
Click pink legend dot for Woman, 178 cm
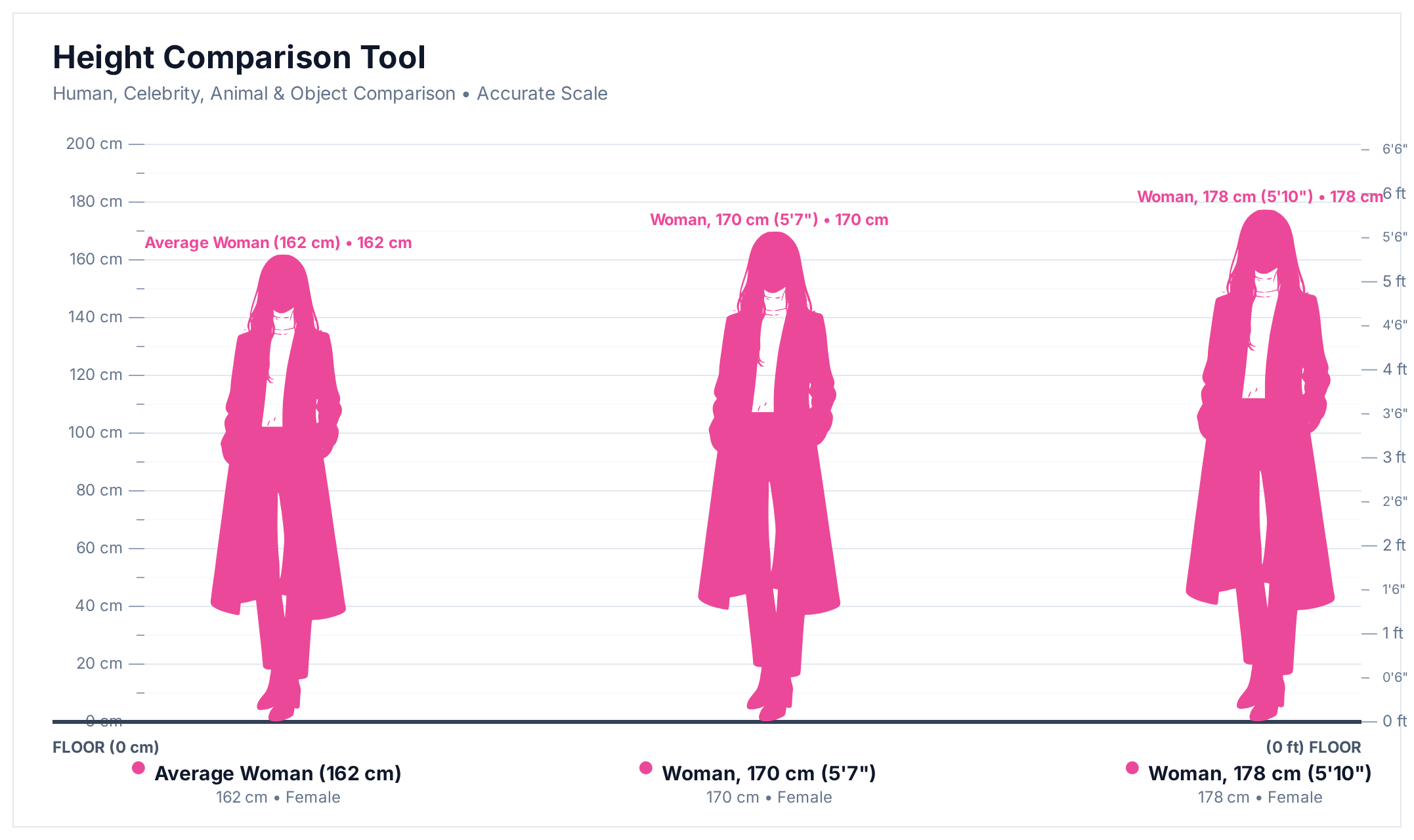[x=1132, y=768]
